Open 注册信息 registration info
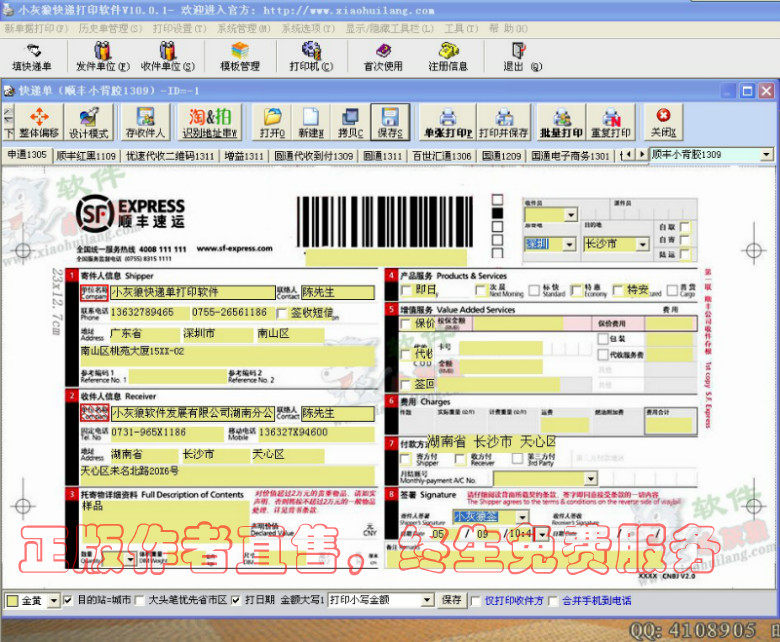780x642 pixels. point(448,57)
